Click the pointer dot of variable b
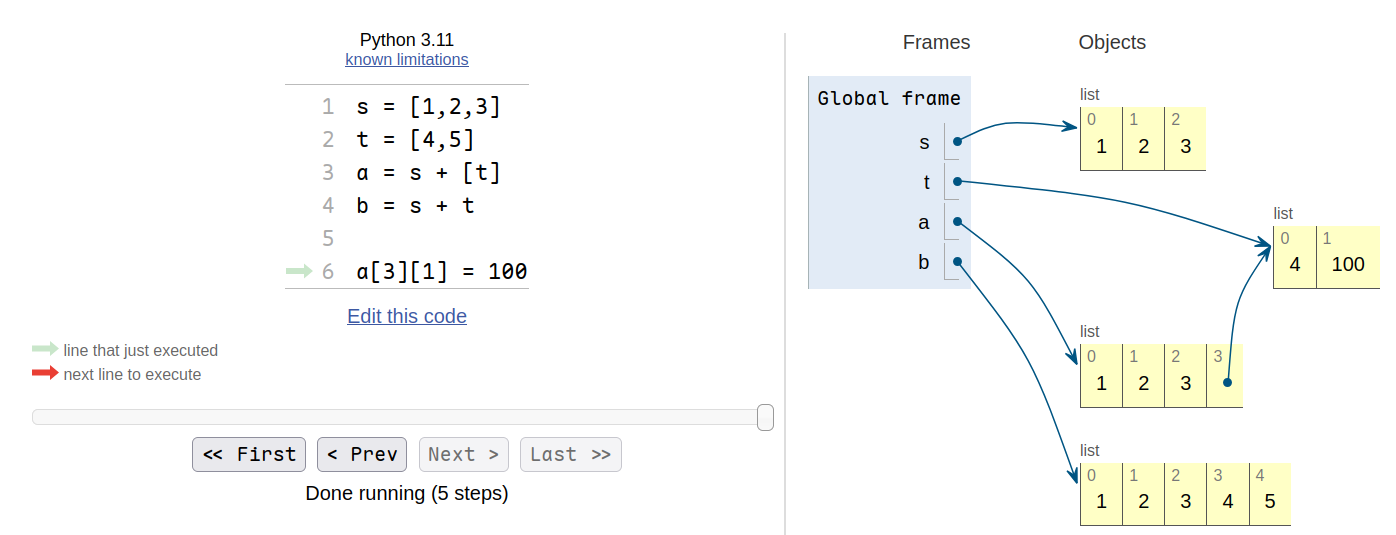 coord(957,262)
